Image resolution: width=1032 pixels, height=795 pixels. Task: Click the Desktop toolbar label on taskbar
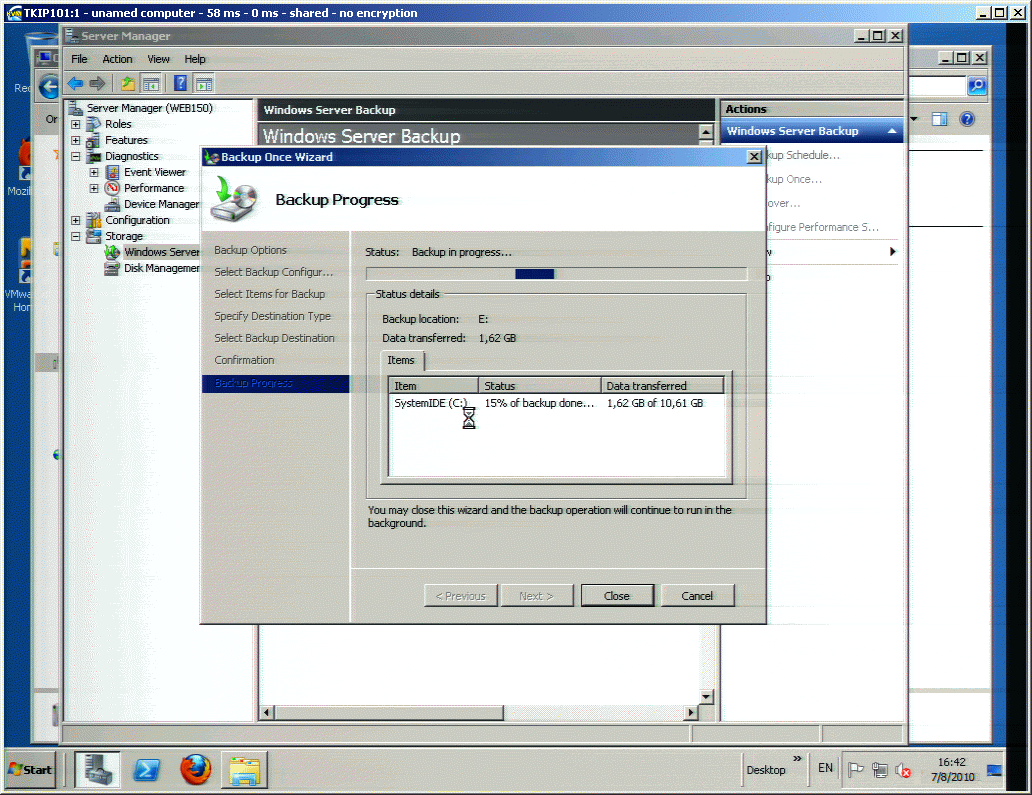click(765, 770)
